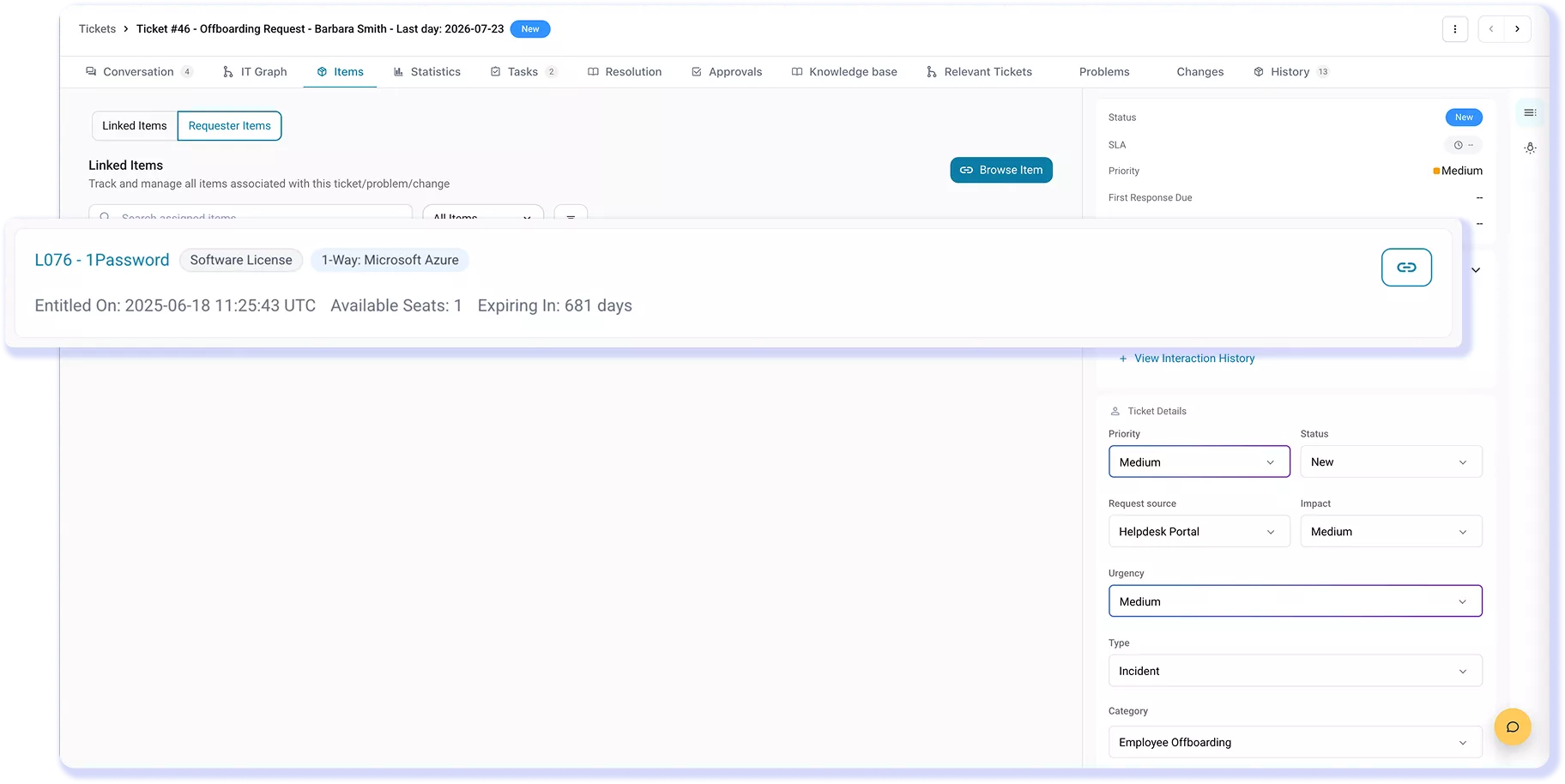The width and height of the screenshot is (1565, 784).
Task: Open L076 - 1Password license link
Action: point(102,260)
